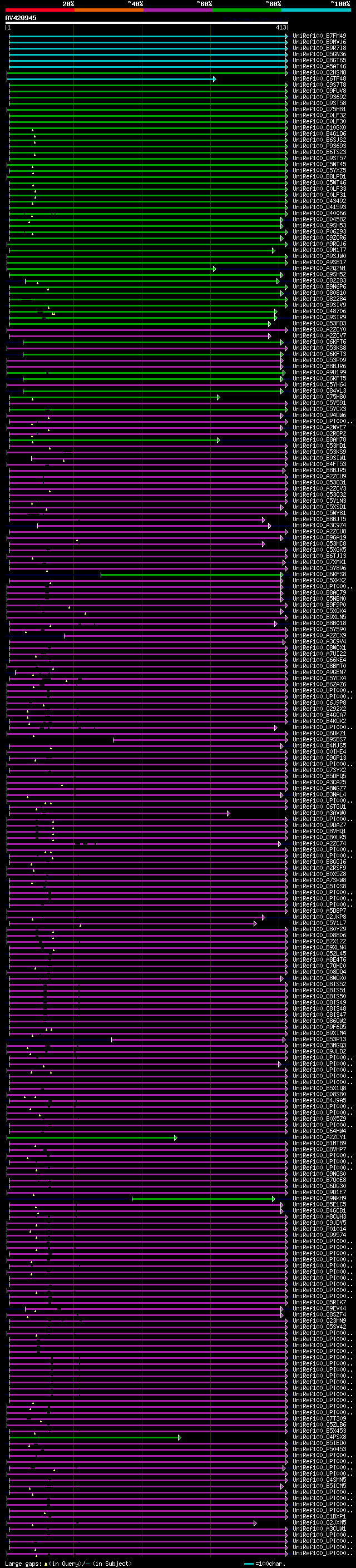This screenshot has height=1568, width=356.
Task: Click the UniRef100_C0LF30 label
Action: (319, 121)
